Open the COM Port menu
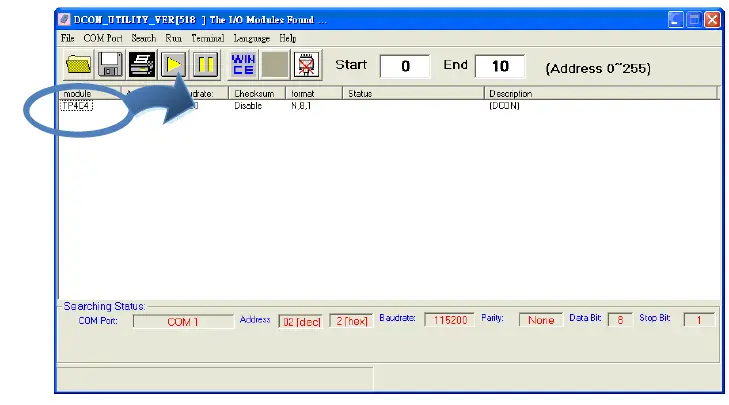729x405 pixels. pyautogui.click(x=103, y=38)
